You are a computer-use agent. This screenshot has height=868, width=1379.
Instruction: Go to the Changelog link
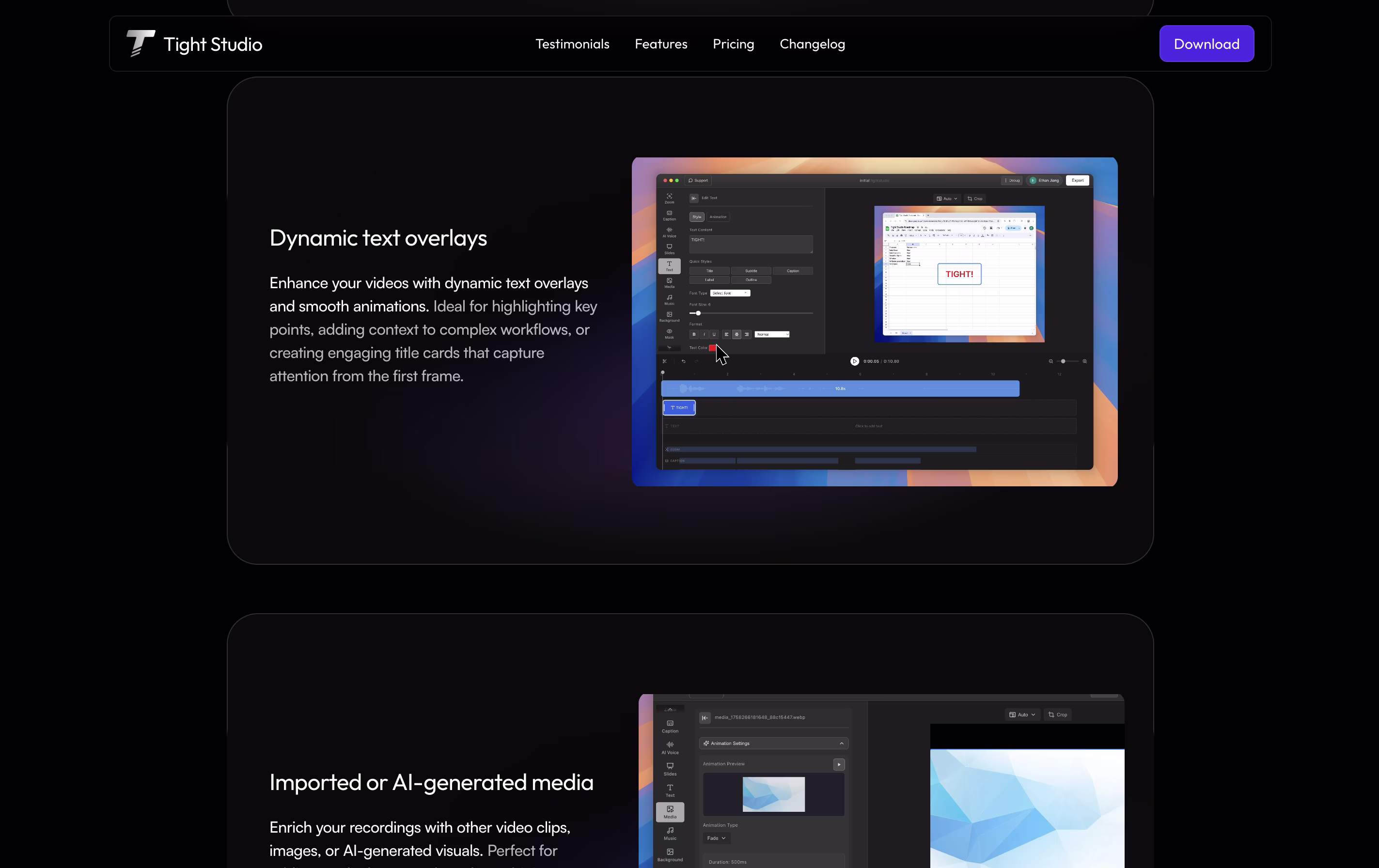[812, 44]
